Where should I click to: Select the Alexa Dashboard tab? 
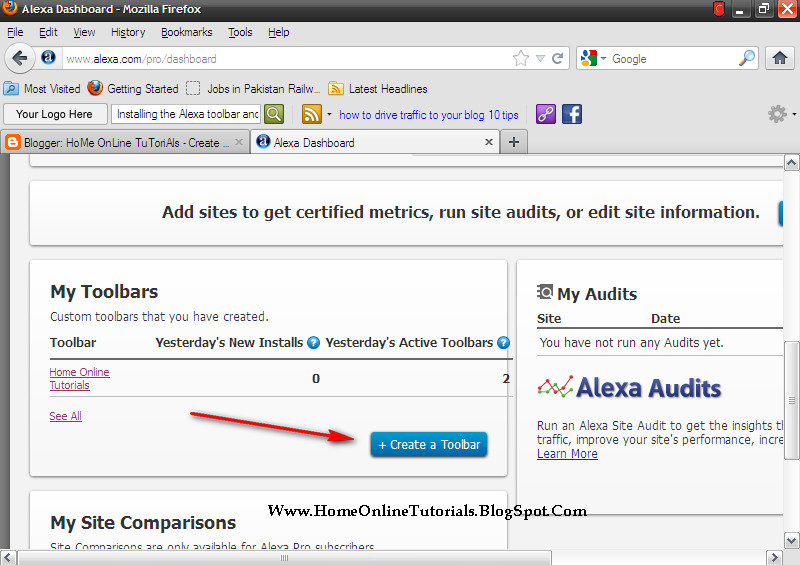coord(375,142)
